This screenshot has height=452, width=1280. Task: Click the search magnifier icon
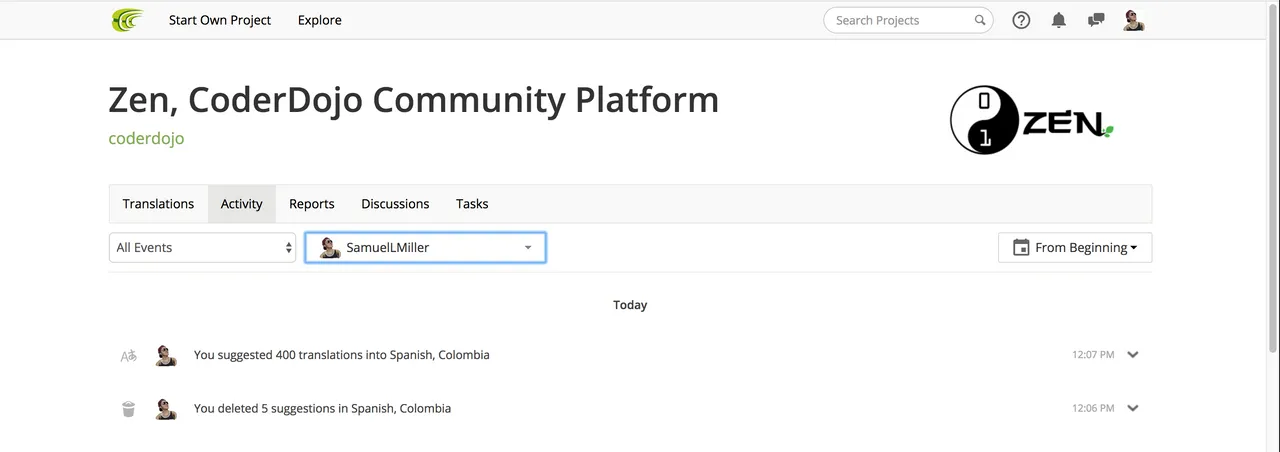point(980,20)
